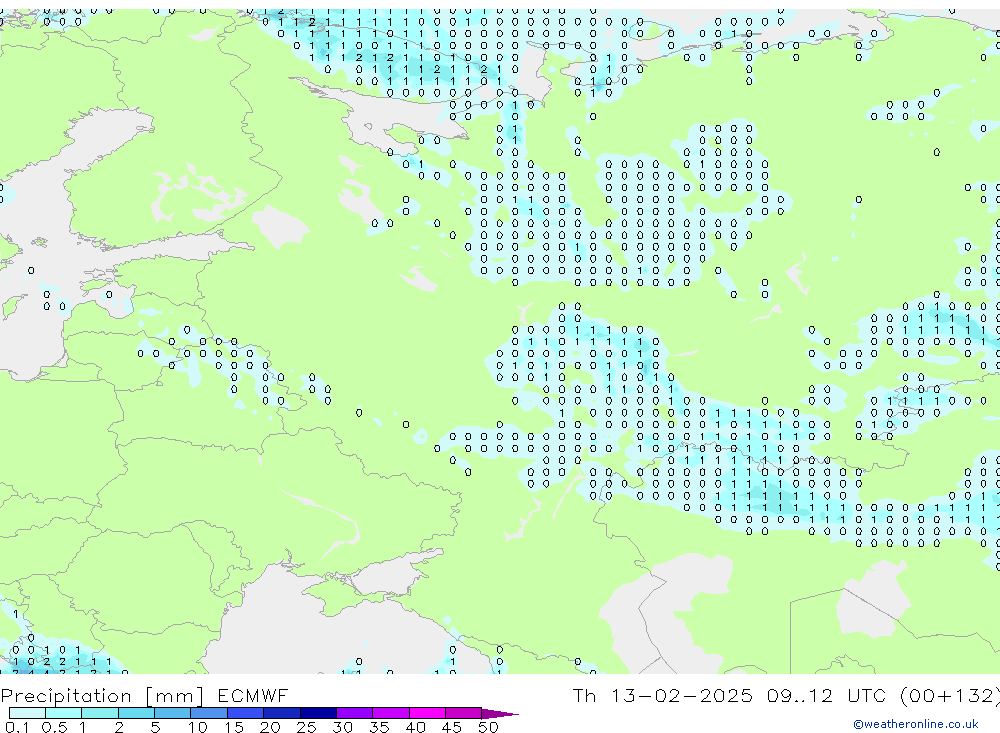Click the legend label '25'

306,727
